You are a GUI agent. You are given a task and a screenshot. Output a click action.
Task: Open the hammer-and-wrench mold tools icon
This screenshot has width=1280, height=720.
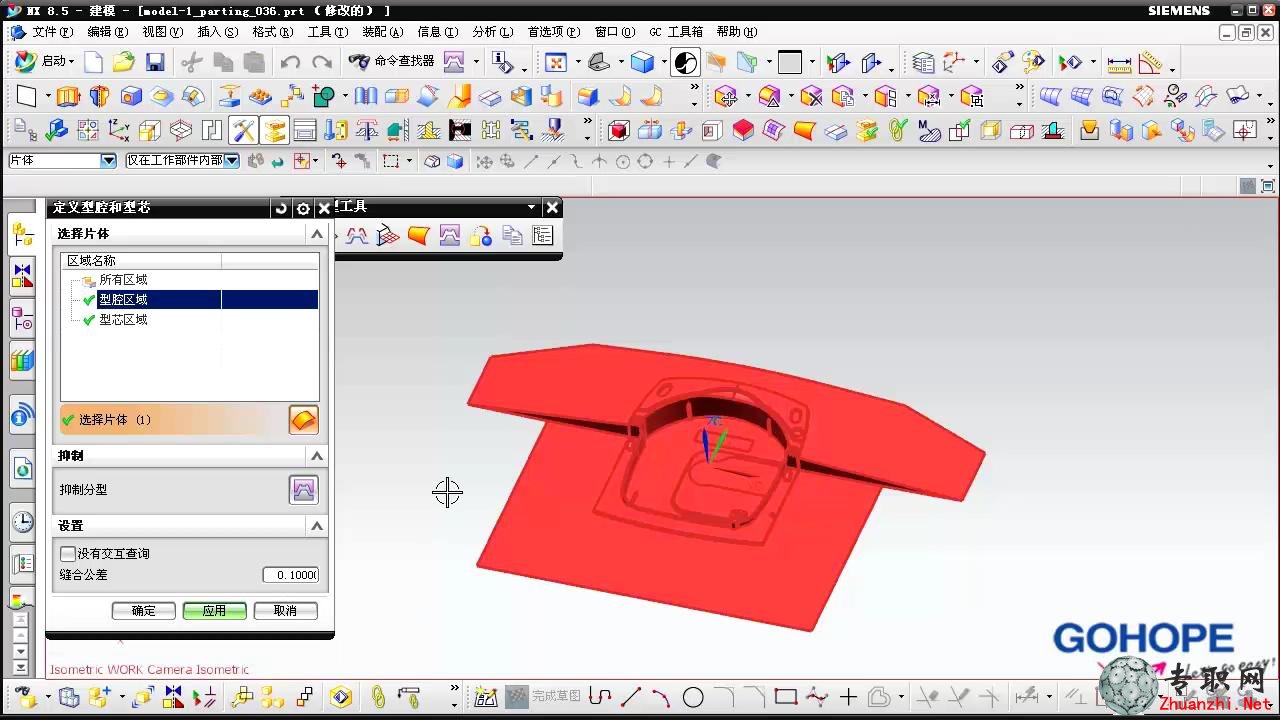(x=243, y=131)
